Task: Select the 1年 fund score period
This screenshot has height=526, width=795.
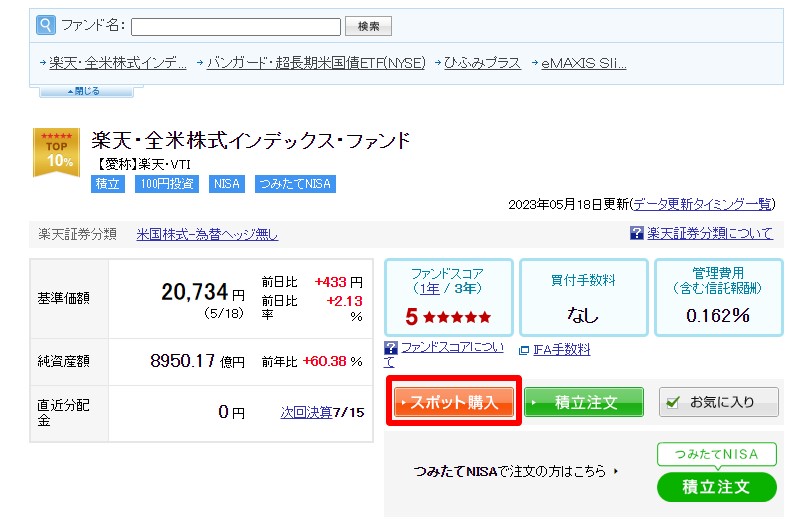Action: (x=429, y=289)
